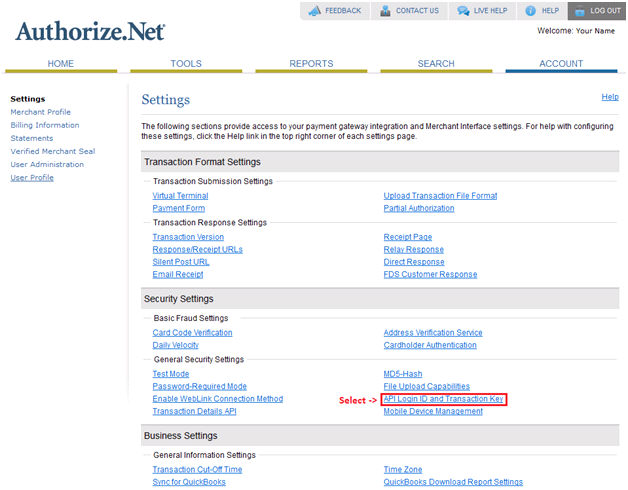Open MD5-Hash settings
This screenshot has height=490, width=628.
pos(403,374)
